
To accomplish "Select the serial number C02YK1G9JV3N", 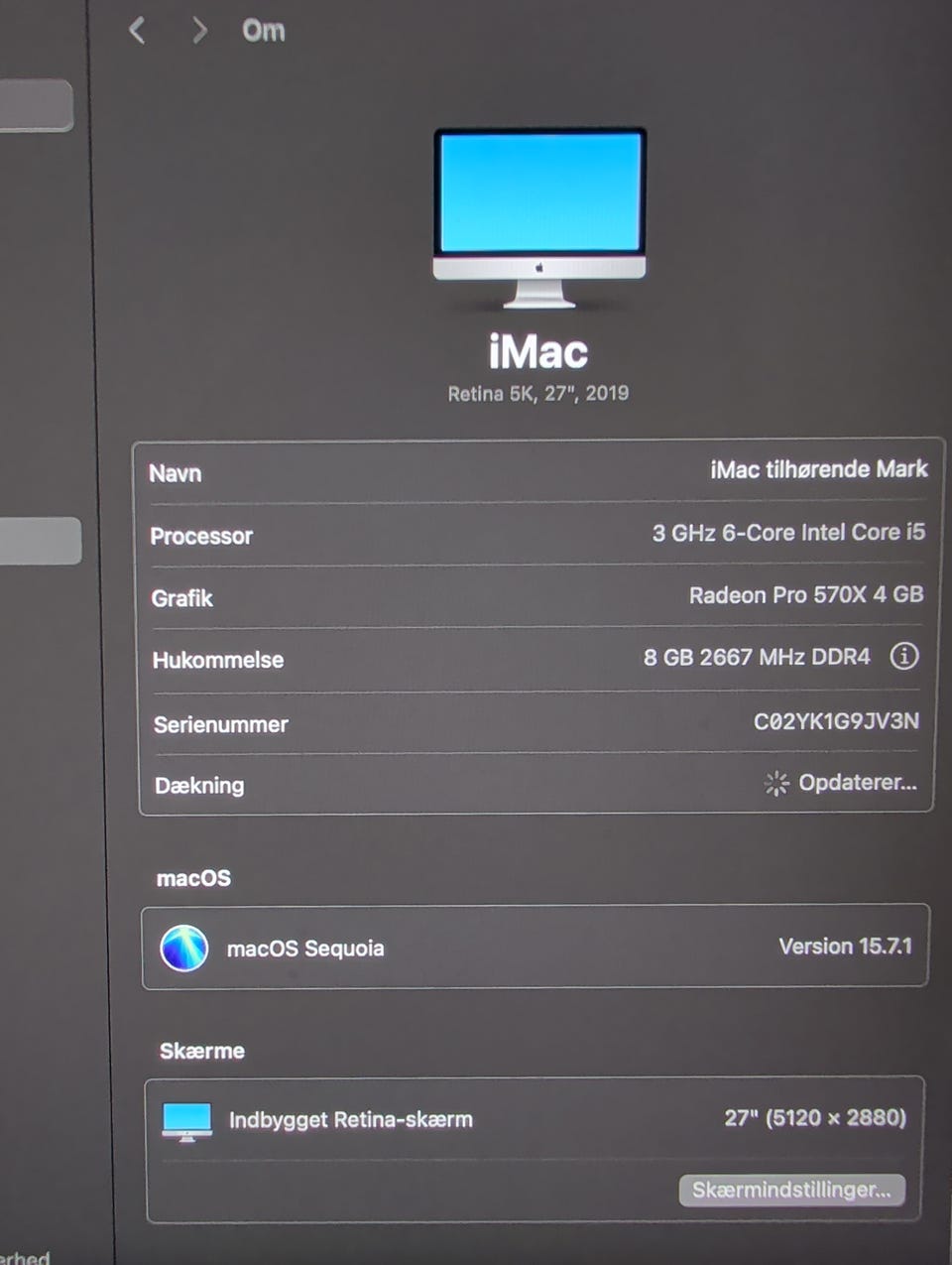I will tap(836, 721).
